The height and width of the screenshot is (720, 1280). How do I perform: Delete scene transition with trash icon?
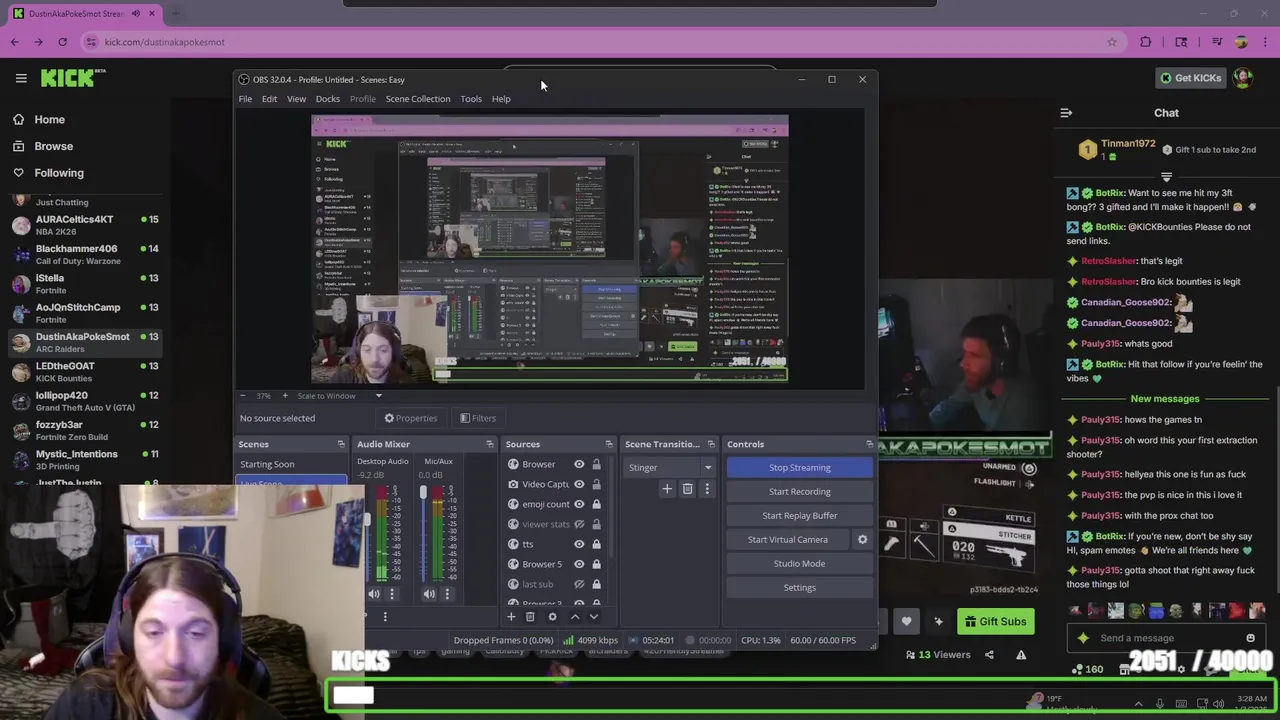pos(687,489)
